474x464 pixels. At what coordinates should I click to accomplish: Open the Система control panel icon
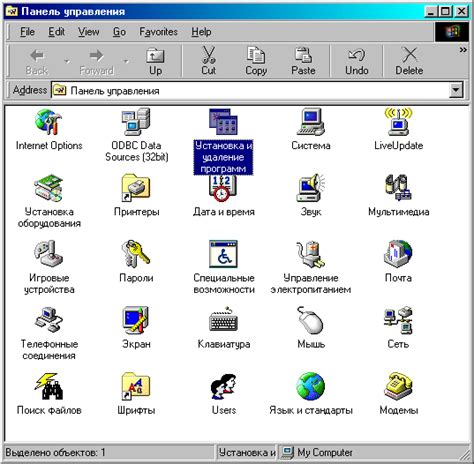[311, 122]
